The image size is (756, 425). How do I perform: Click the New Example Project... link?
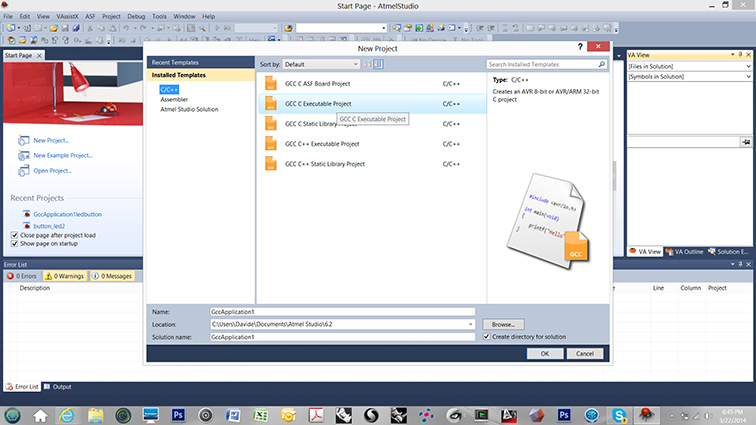[x=63, y=155]
